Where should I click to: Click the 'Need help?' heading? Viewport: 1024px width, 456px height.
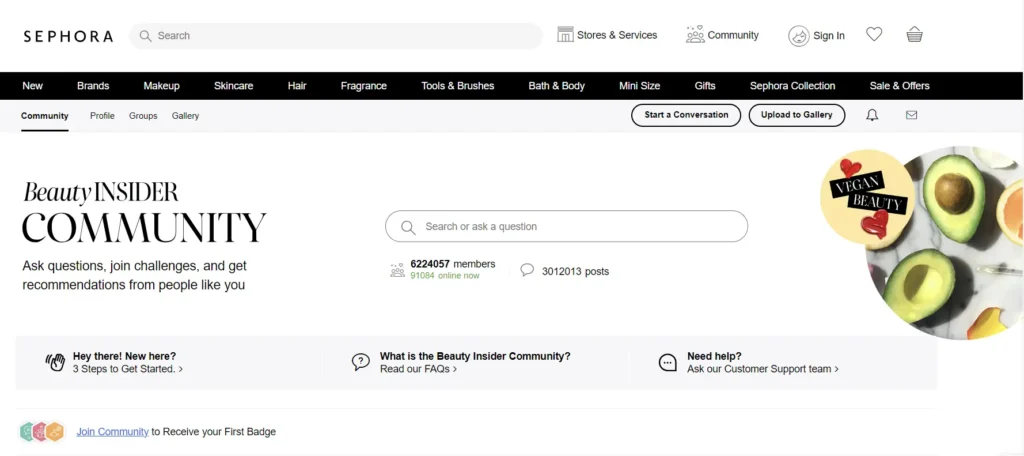[714, 356]
